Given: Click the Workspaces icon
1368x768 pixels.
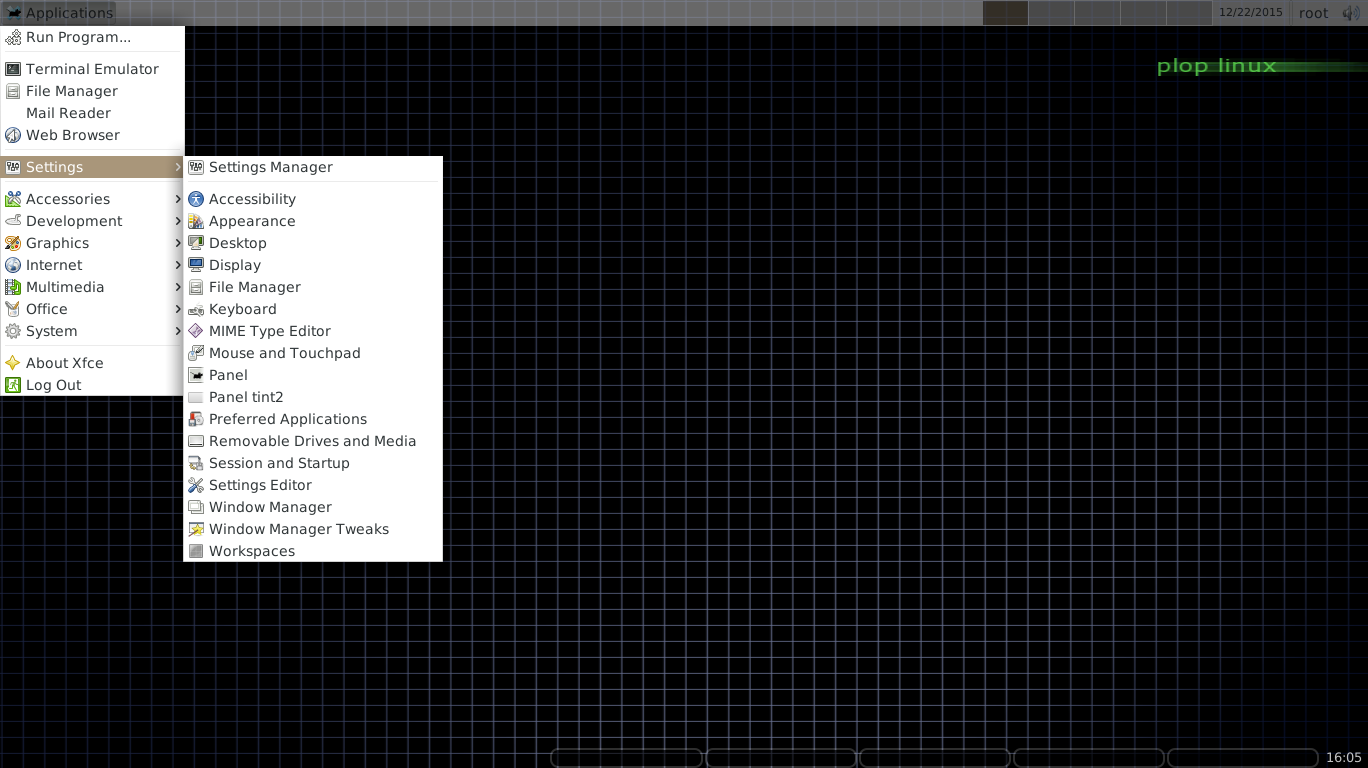Looking at the screenshot, I should click(196, 551).
